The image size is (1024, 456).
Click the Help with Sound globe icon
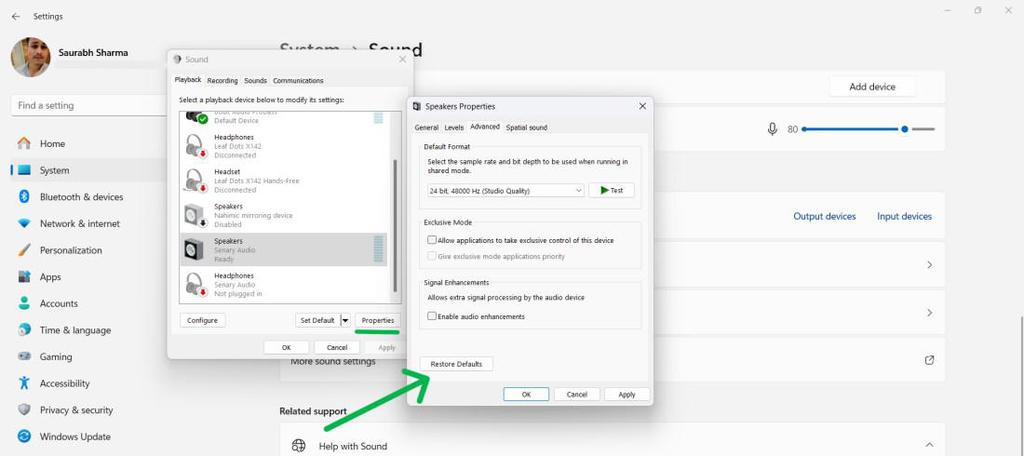pos(298,446)
